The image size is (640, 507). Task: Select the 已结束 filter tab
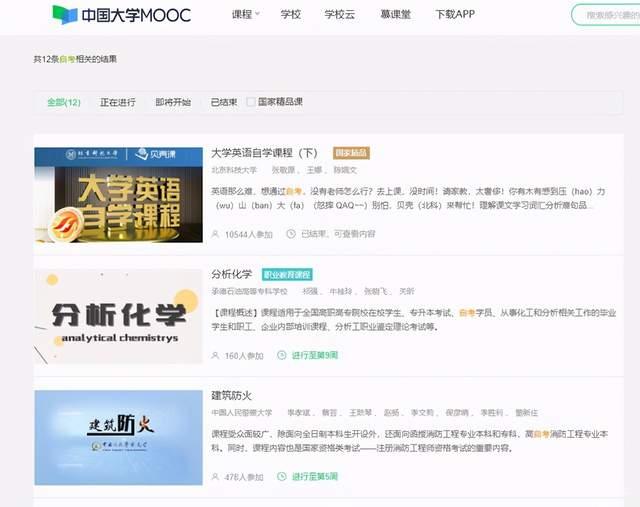coord(224,102)
